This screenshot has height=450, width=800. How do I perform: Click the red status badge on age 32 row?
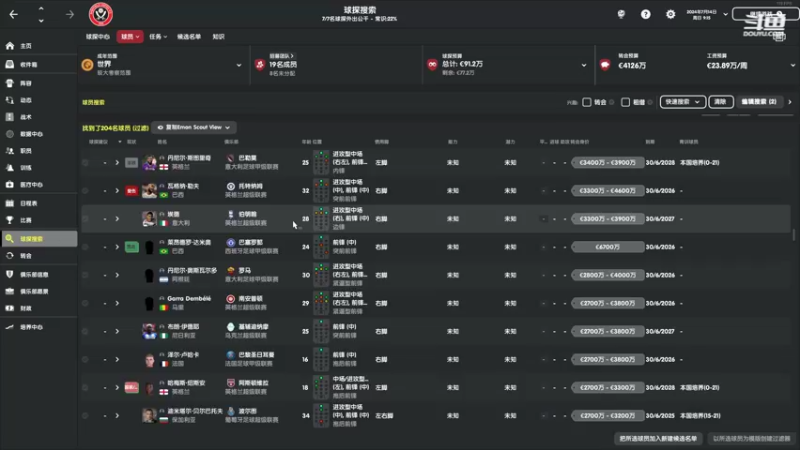(x=132, y=191)
